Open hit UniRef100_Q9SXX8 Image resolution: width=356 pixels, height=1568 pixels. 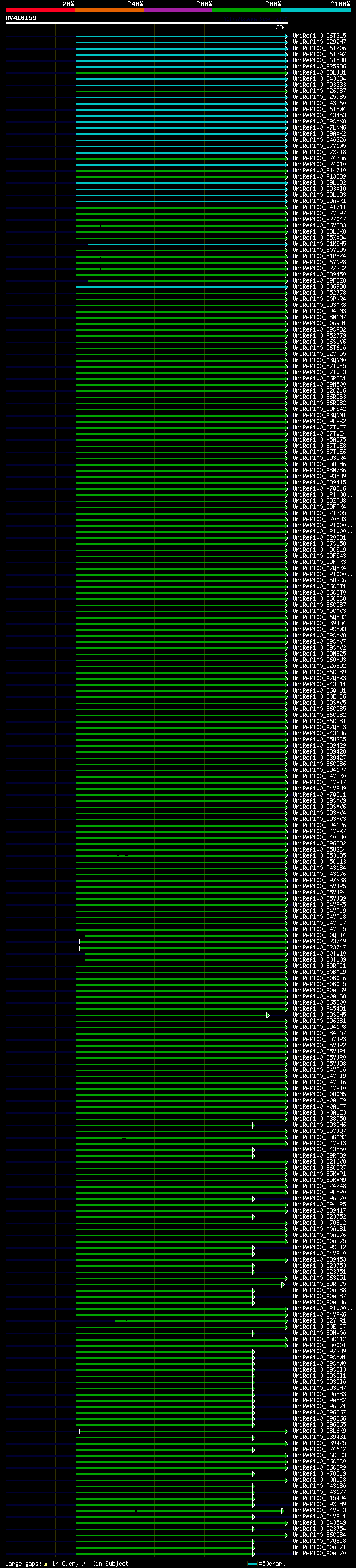(319, 122)
